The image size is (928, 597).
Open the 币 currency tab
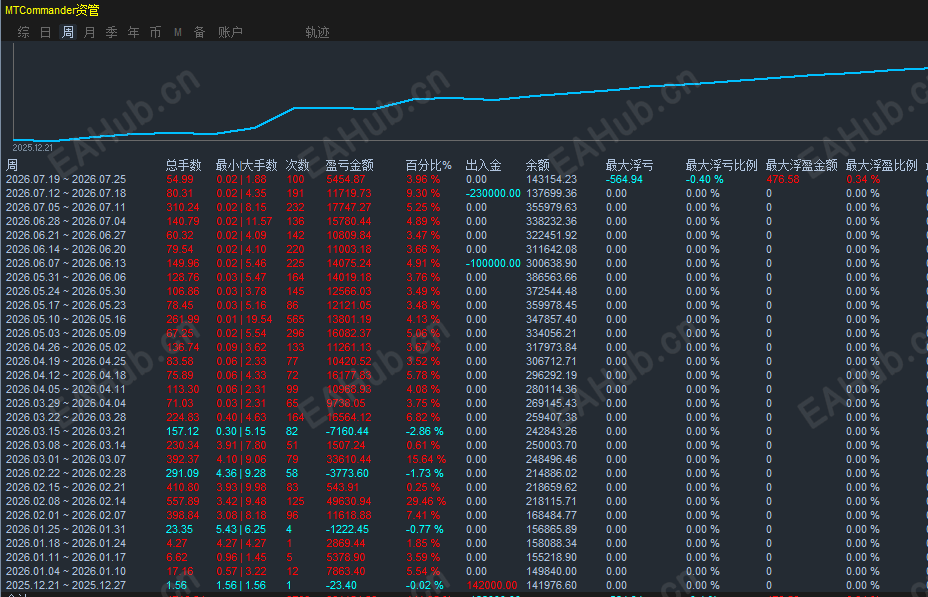(155, 32)
